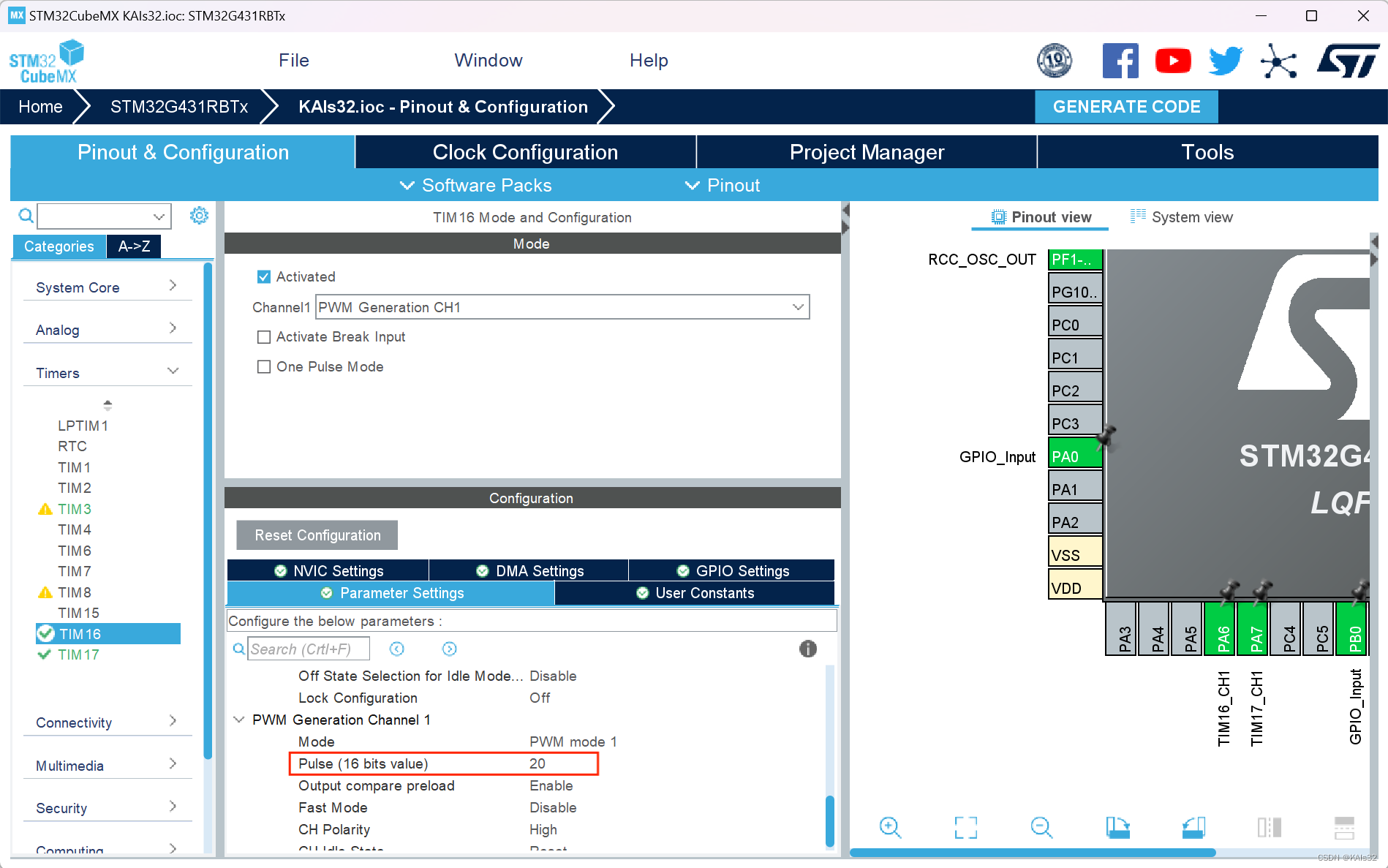Click the search magnifier next to categories

point(26,216)
